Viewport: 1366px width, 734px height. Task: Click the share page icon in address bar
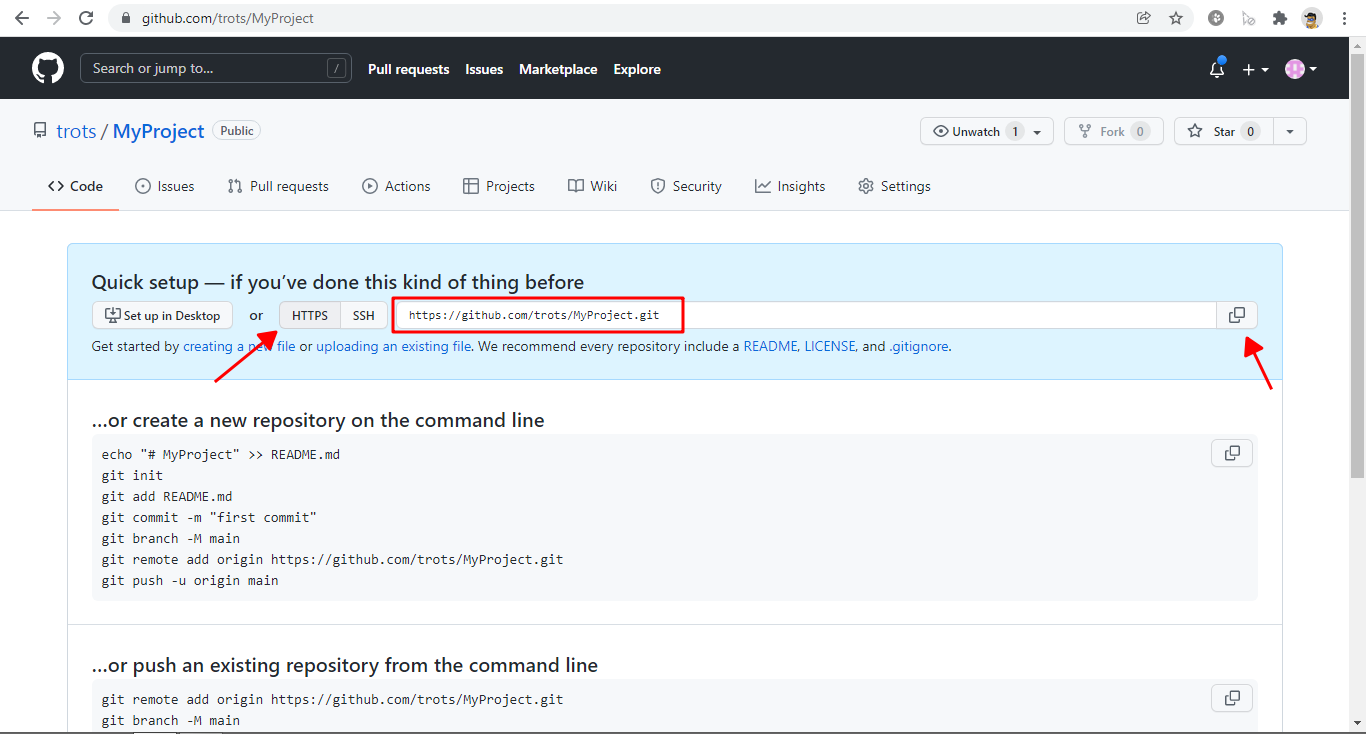click(x=1144, y=18)
